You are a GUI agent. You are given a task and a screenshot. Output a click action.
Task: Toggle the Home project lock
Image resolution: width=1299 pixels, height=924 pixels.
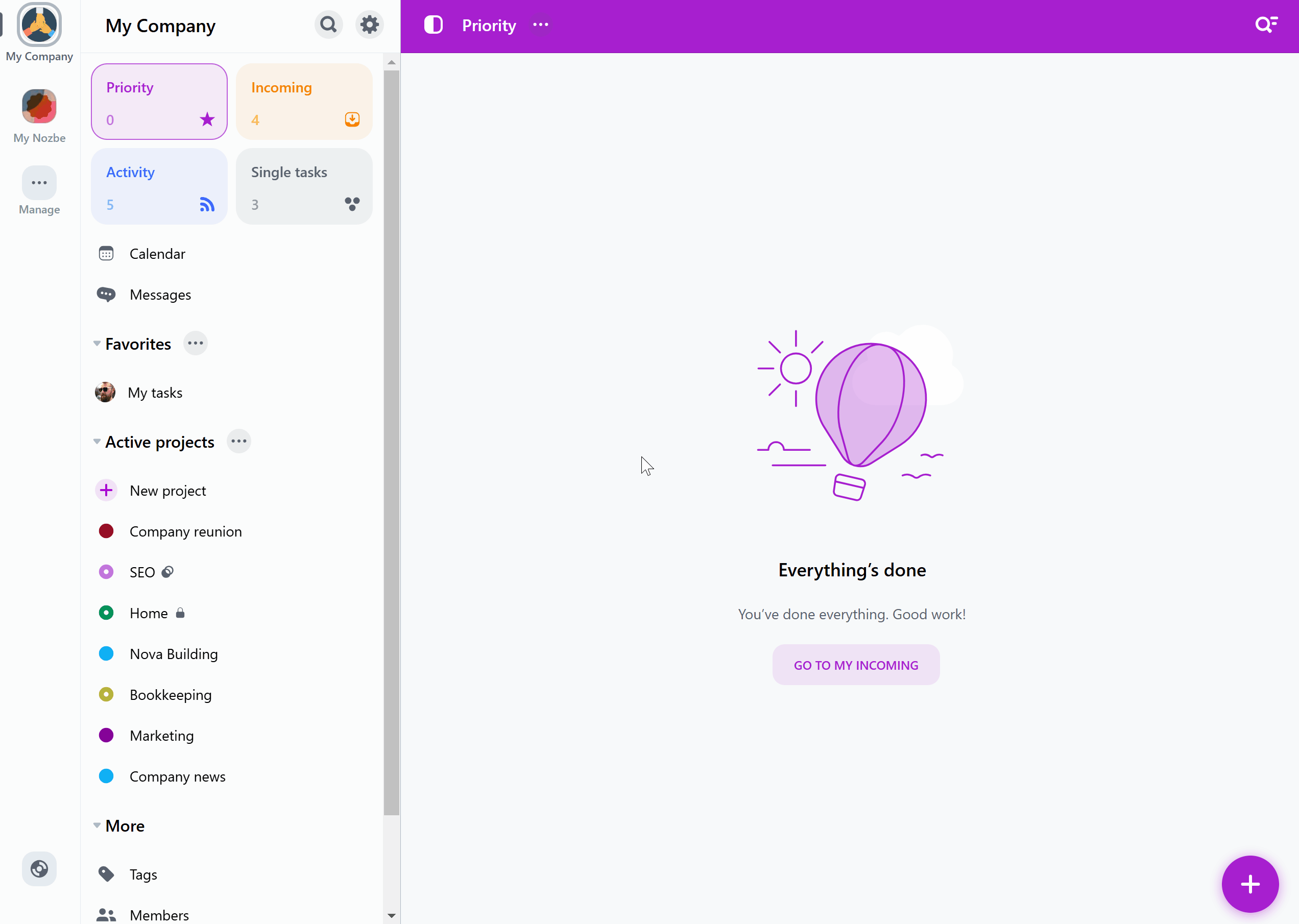180,613
